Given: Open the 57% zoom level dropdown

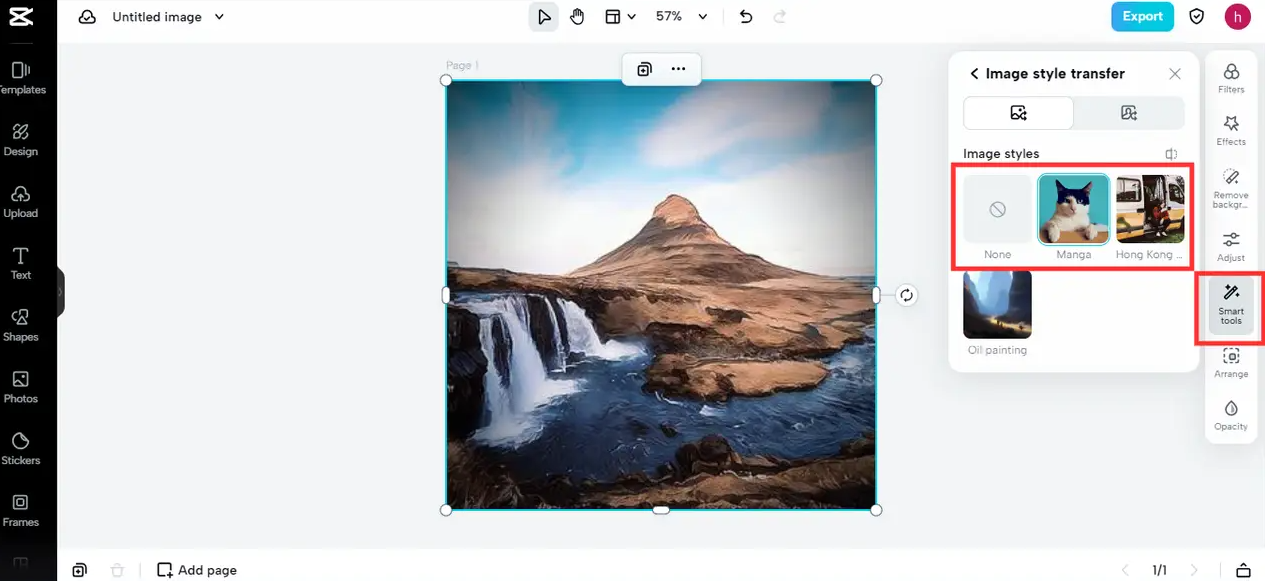Looking at the screenshot, I should [x=681, y=17].
